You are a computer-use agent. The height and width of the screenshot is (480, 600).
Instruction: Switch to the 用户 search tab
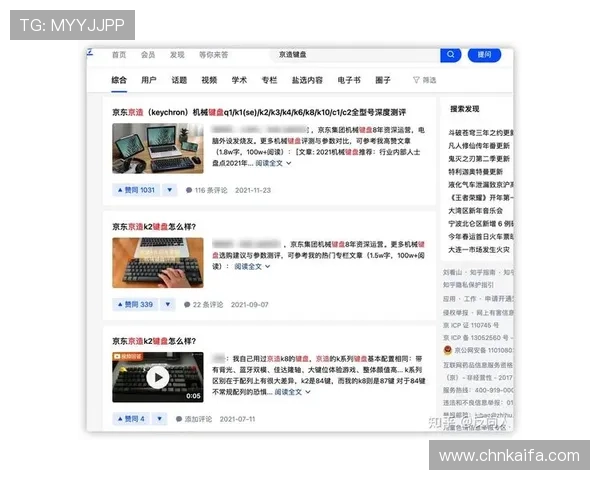tap(149, 80)
